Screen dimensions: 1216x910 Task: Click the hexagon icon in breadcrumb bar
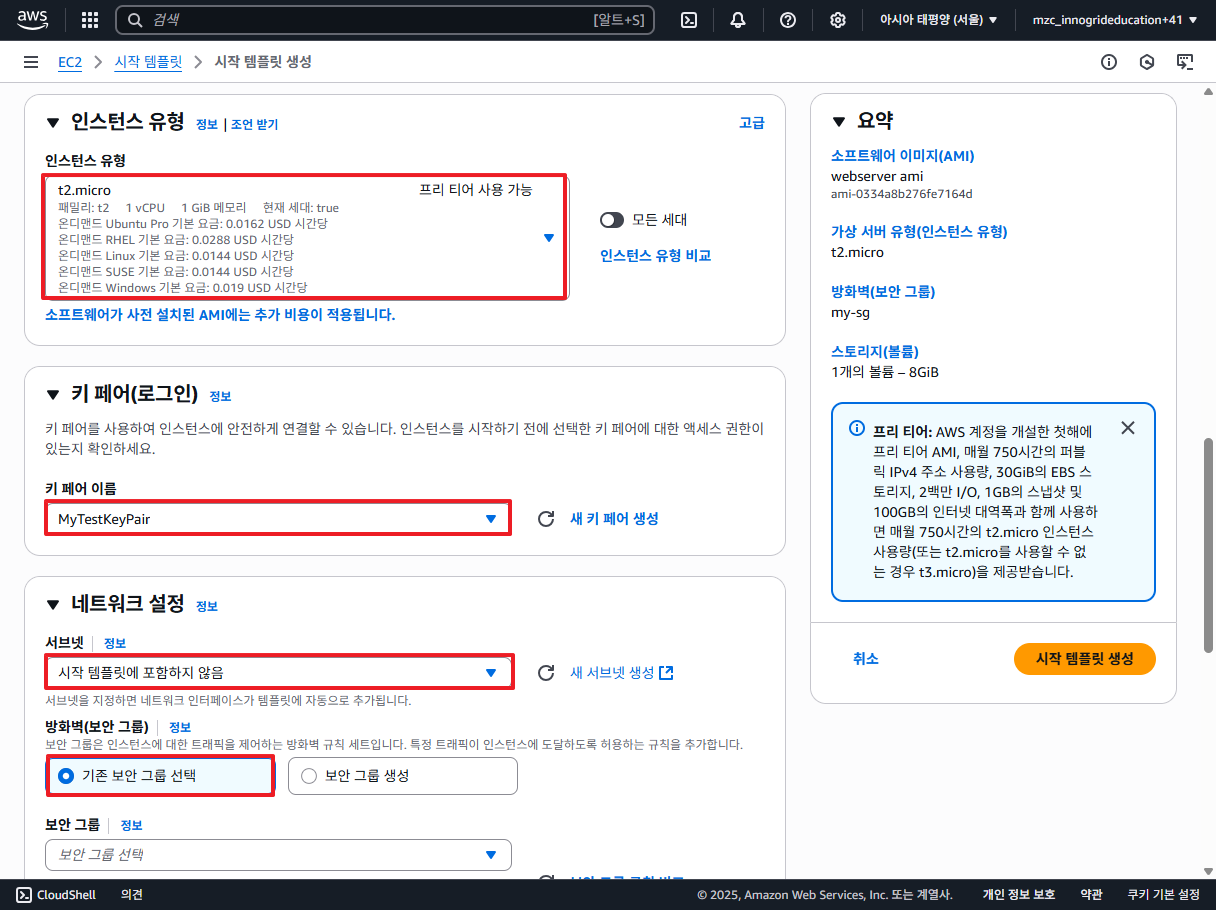1147,62
